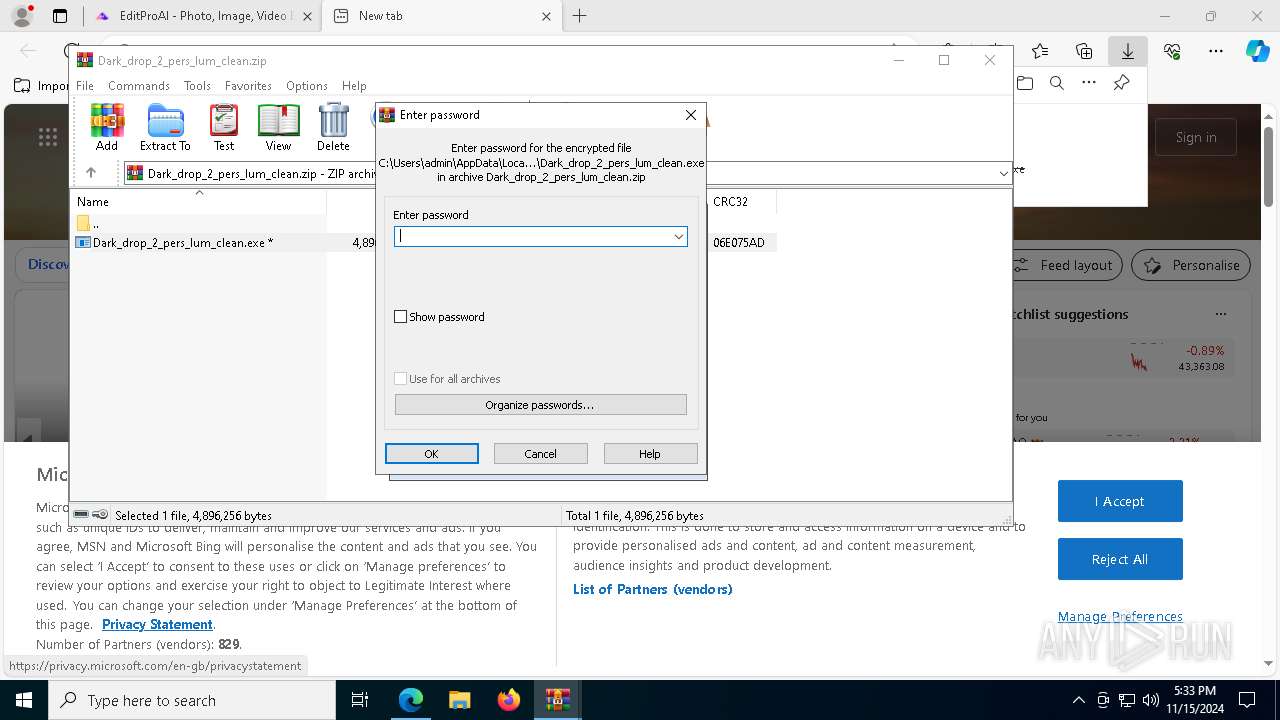The image size is (1280, 720).
Task: Click the I Accept cookies button
Action: click(x=1120, y=501)
